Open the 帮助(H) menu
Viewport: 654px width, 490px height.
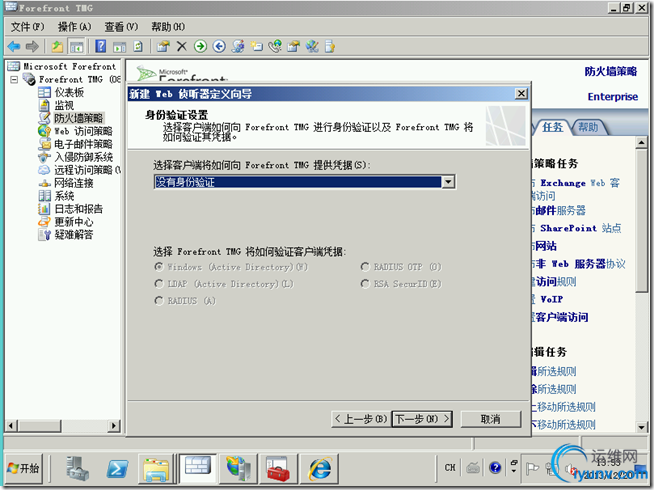click(x=168, y=27)
